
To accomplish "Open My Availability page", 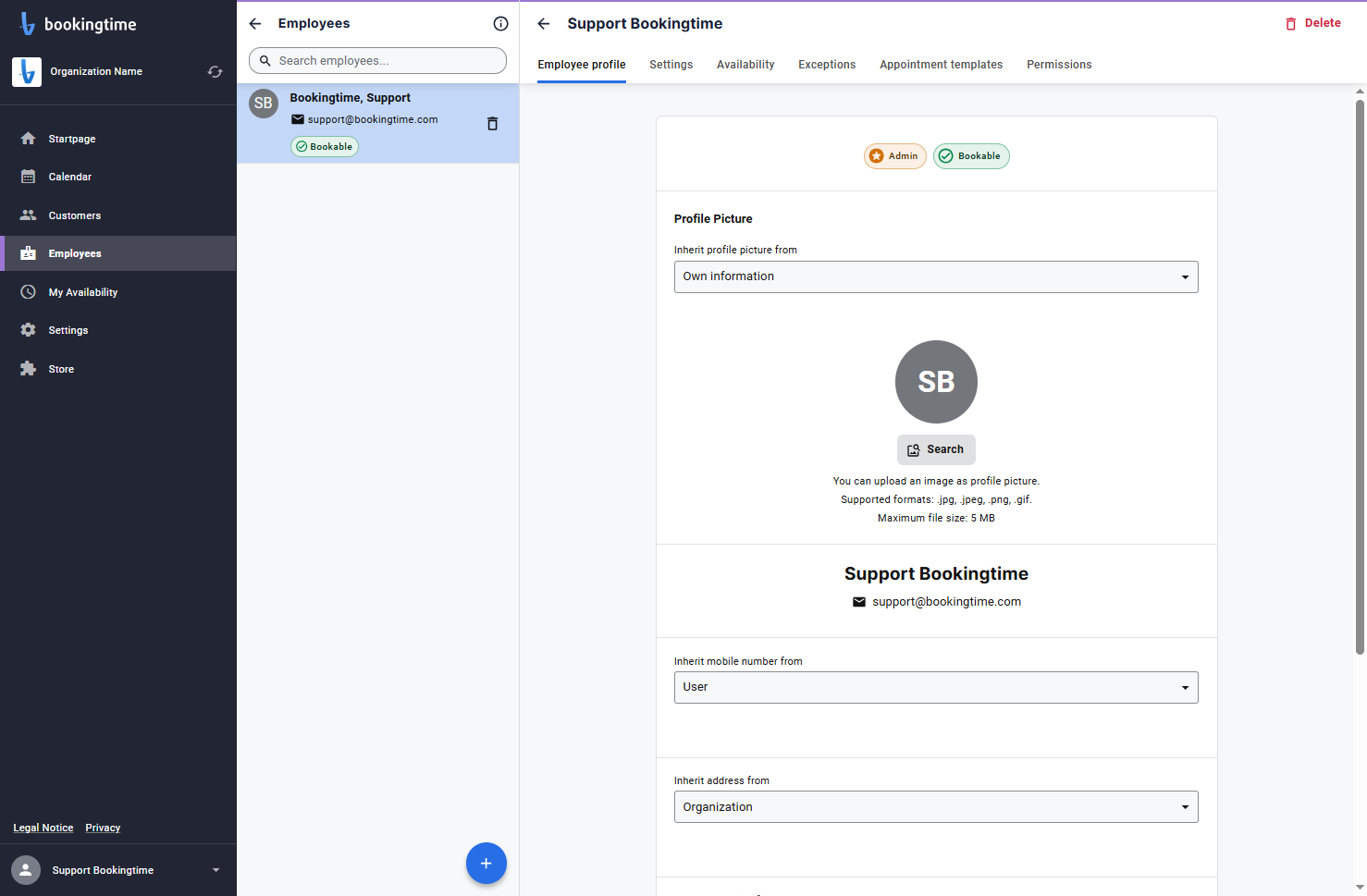I will 117,292.
